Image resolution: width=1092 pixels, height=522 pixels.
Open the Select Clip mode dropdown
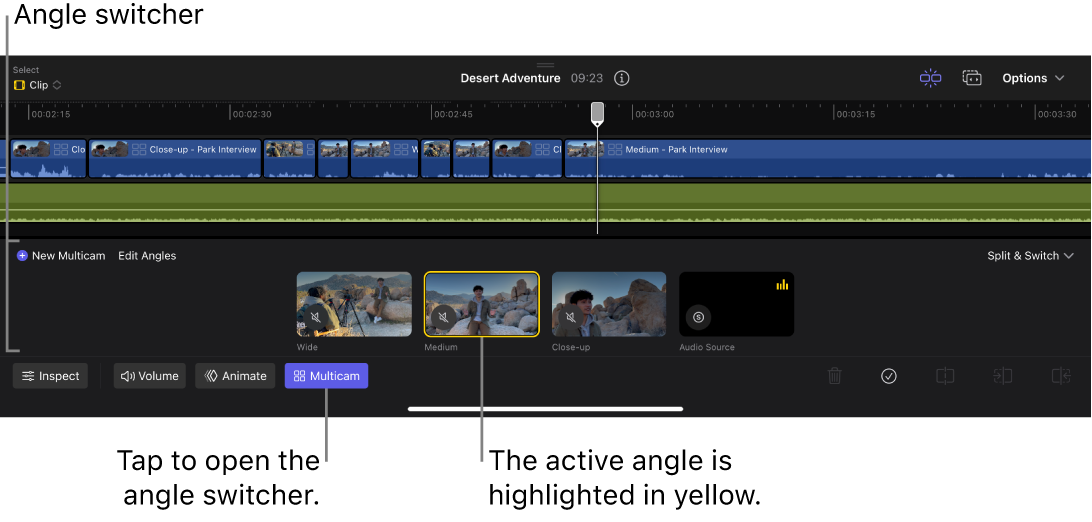coord(38,85)
